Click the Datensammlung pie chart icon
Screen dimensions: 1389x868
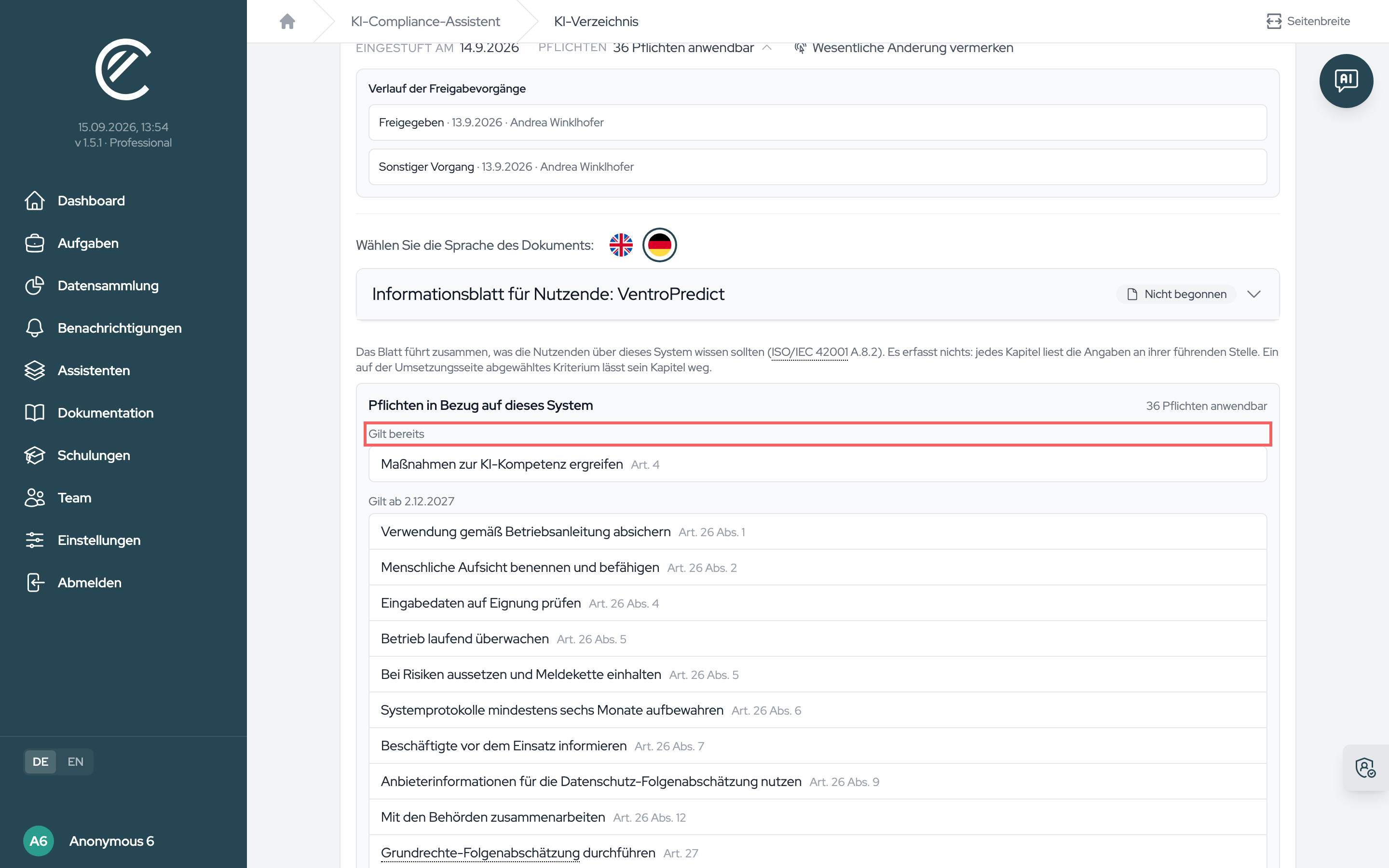pyautogui.click(x=34, y=285)
